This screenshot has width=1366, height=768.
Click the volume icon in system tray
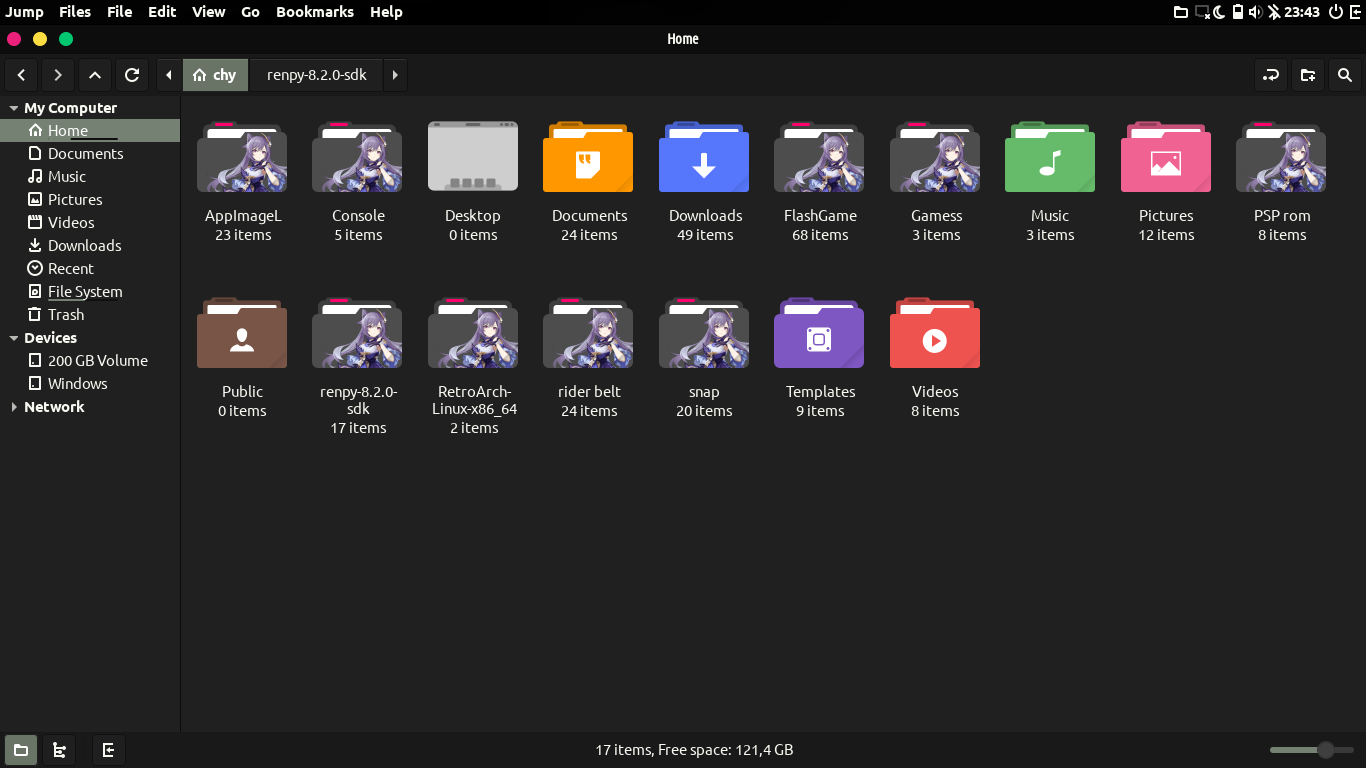(1255, 12)
